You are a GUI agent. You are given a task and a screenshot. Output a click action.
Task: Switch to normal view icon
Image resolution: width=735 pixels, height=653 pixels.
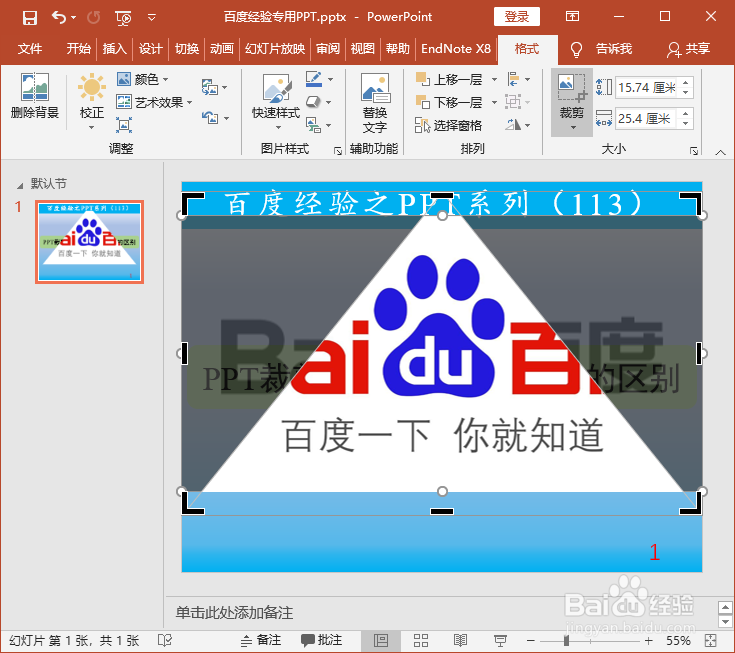pyautogui.click(x=381, y=640)
